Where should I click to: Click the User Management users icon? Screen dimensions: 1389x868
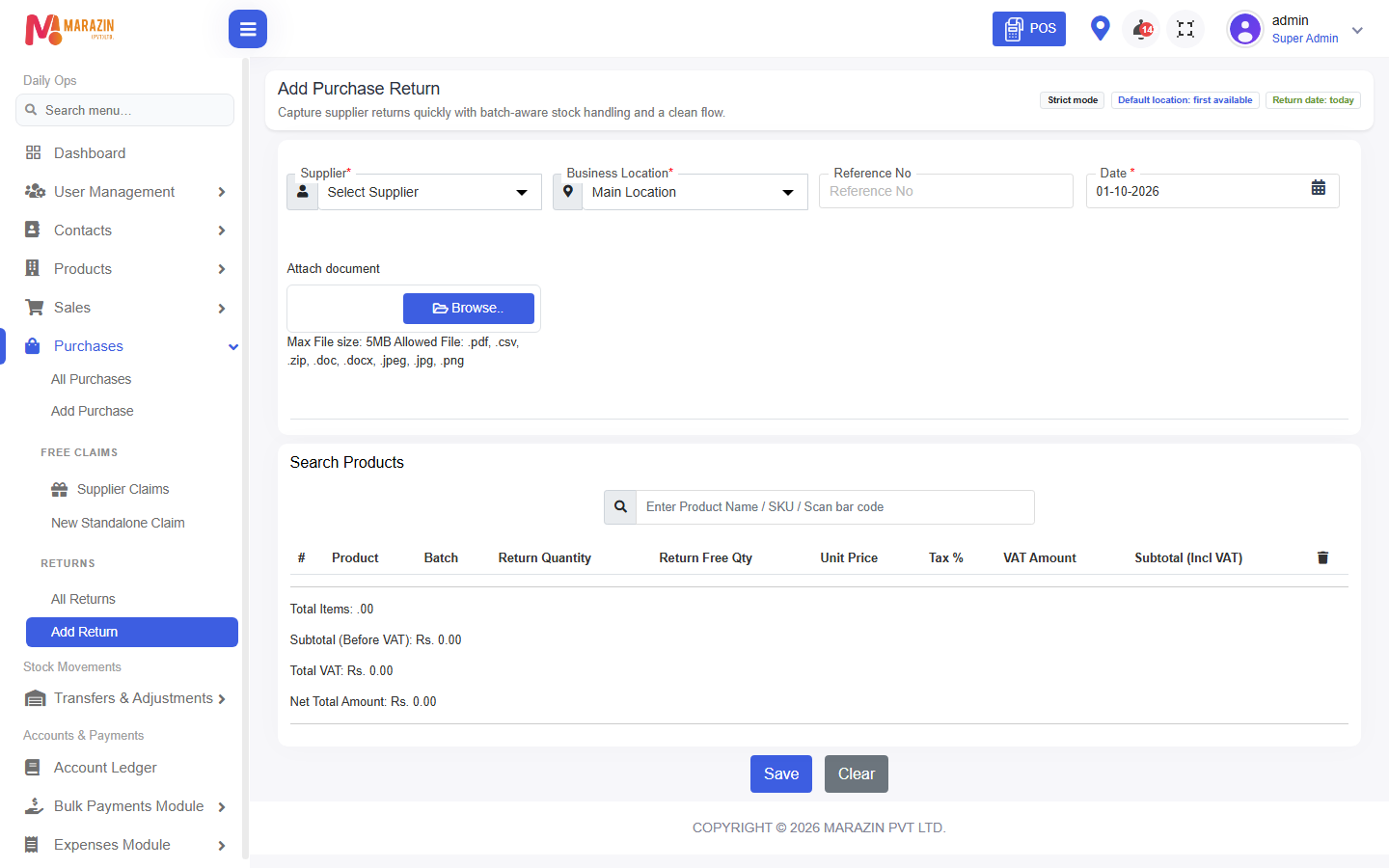pos(35,191)
